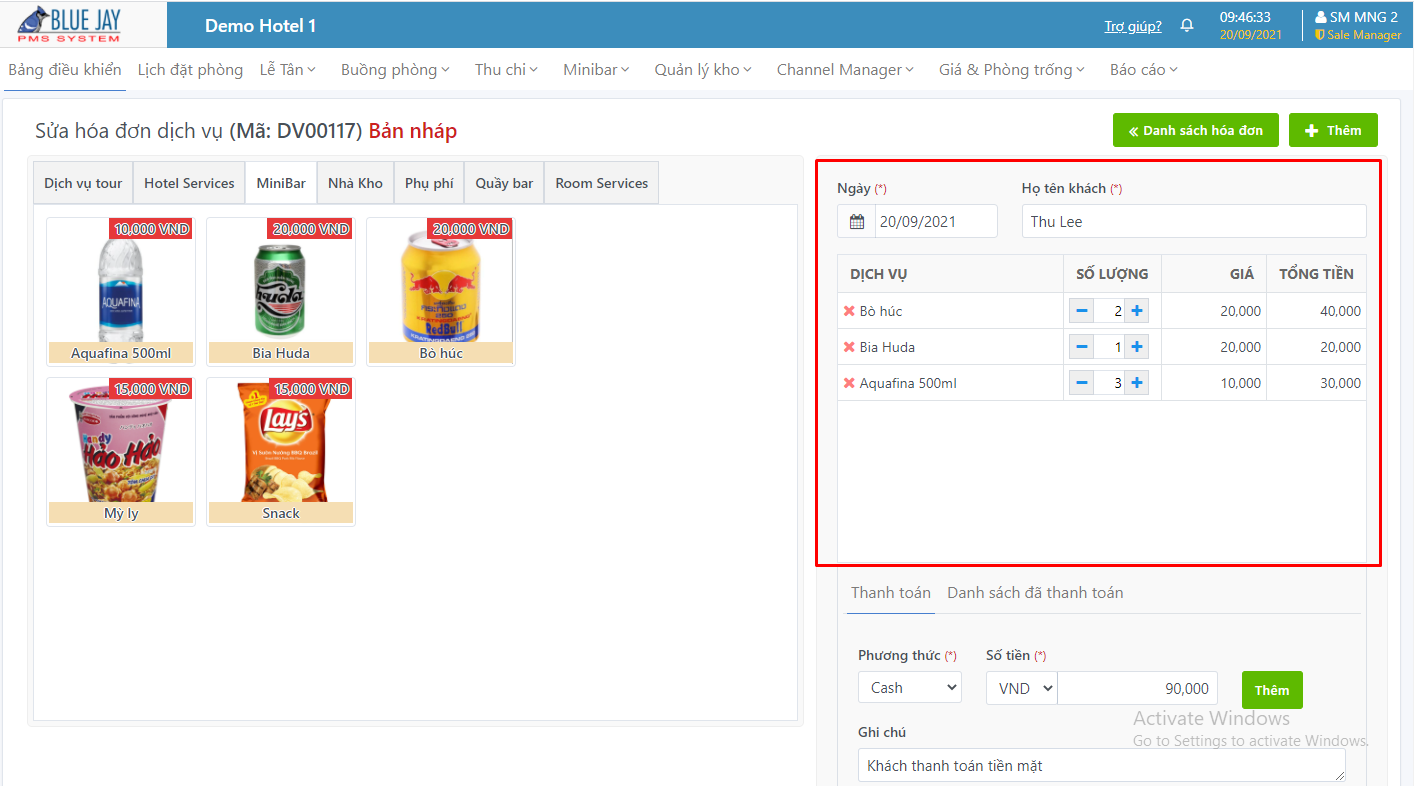Image resolution: width=1414 pixels, height=786 pixels.
Task: Open the VND currency dropdown
Action: coord(1021,688)
